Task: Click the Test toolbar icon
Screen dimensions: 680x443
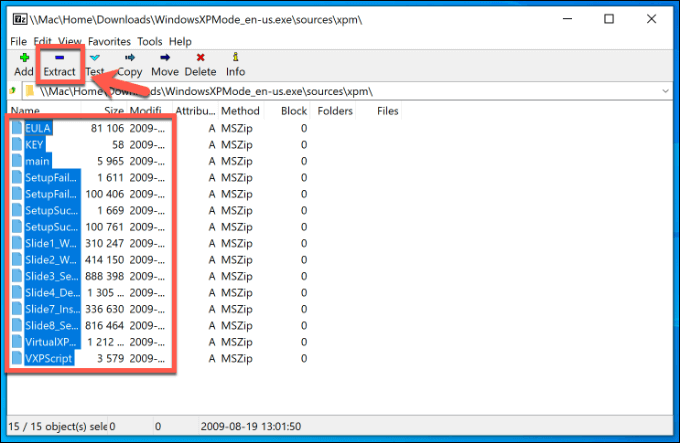Action: 95,57
